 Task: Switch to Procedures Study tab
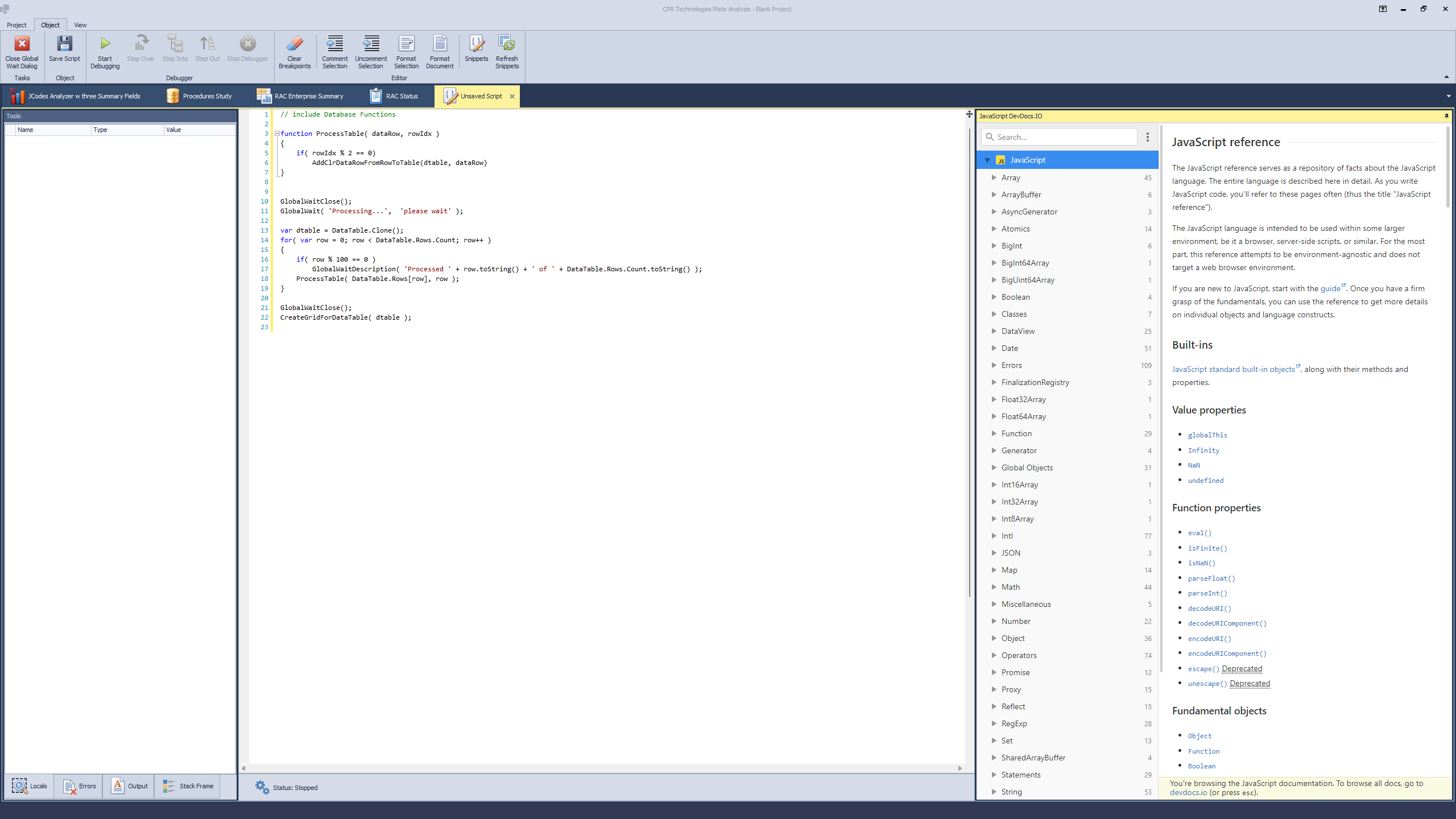pos(199,96)
